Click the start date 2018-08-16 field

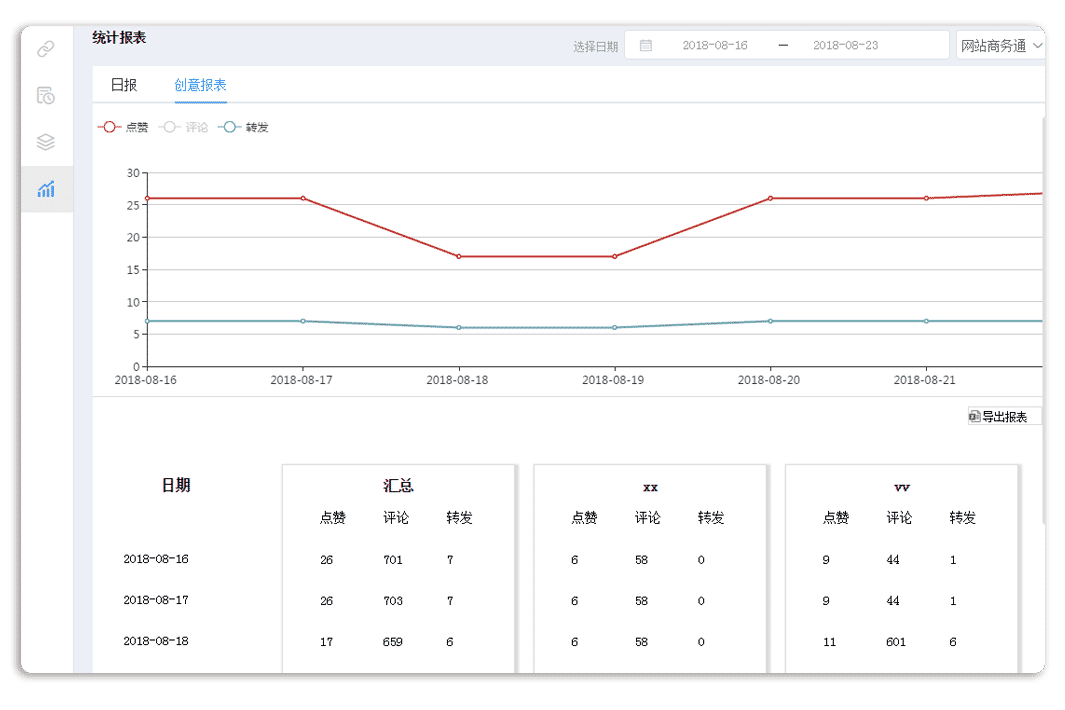click(714, 45)
